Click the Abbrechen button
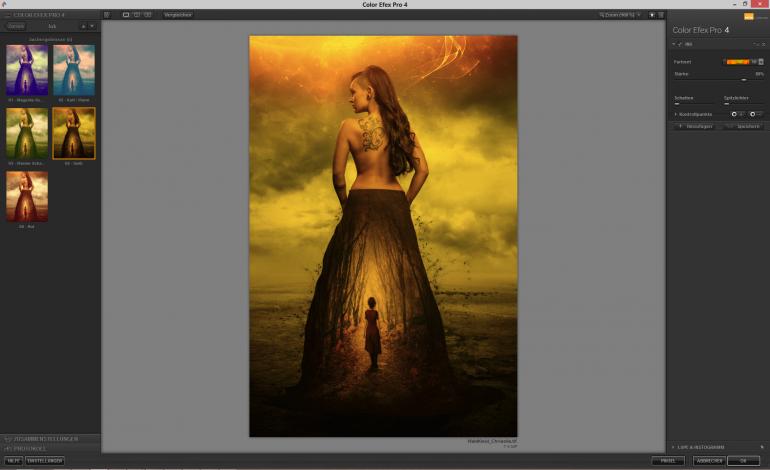Screen dimensions: 770x470 click(709, 461)
